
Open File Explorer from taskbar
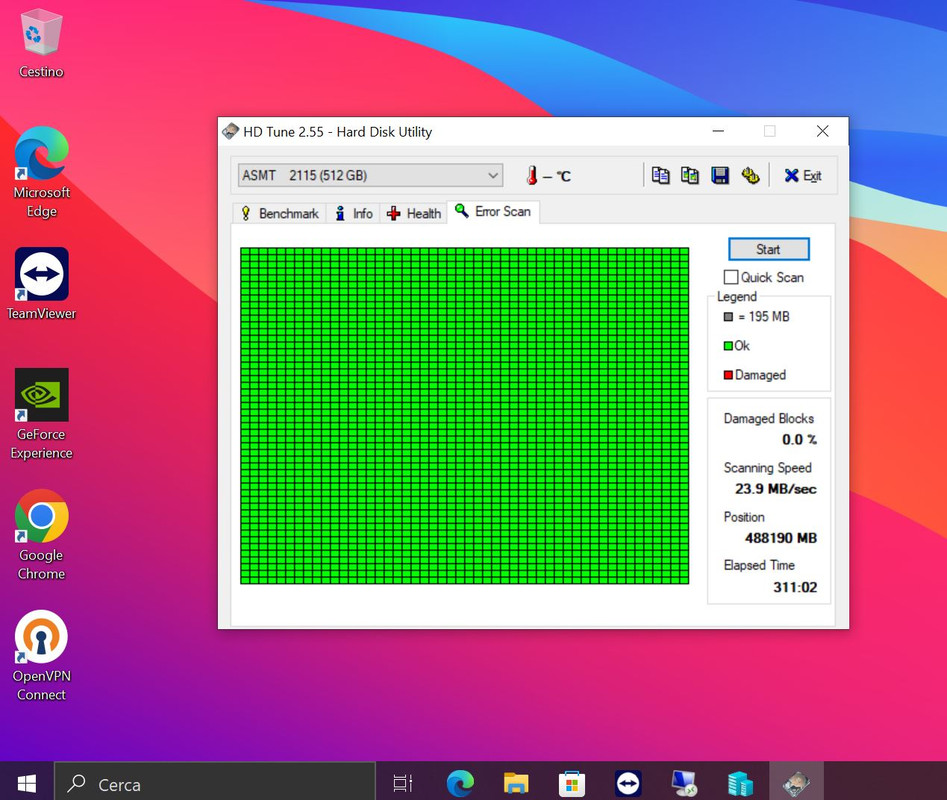pyautogui.click(x=516, y=784)
